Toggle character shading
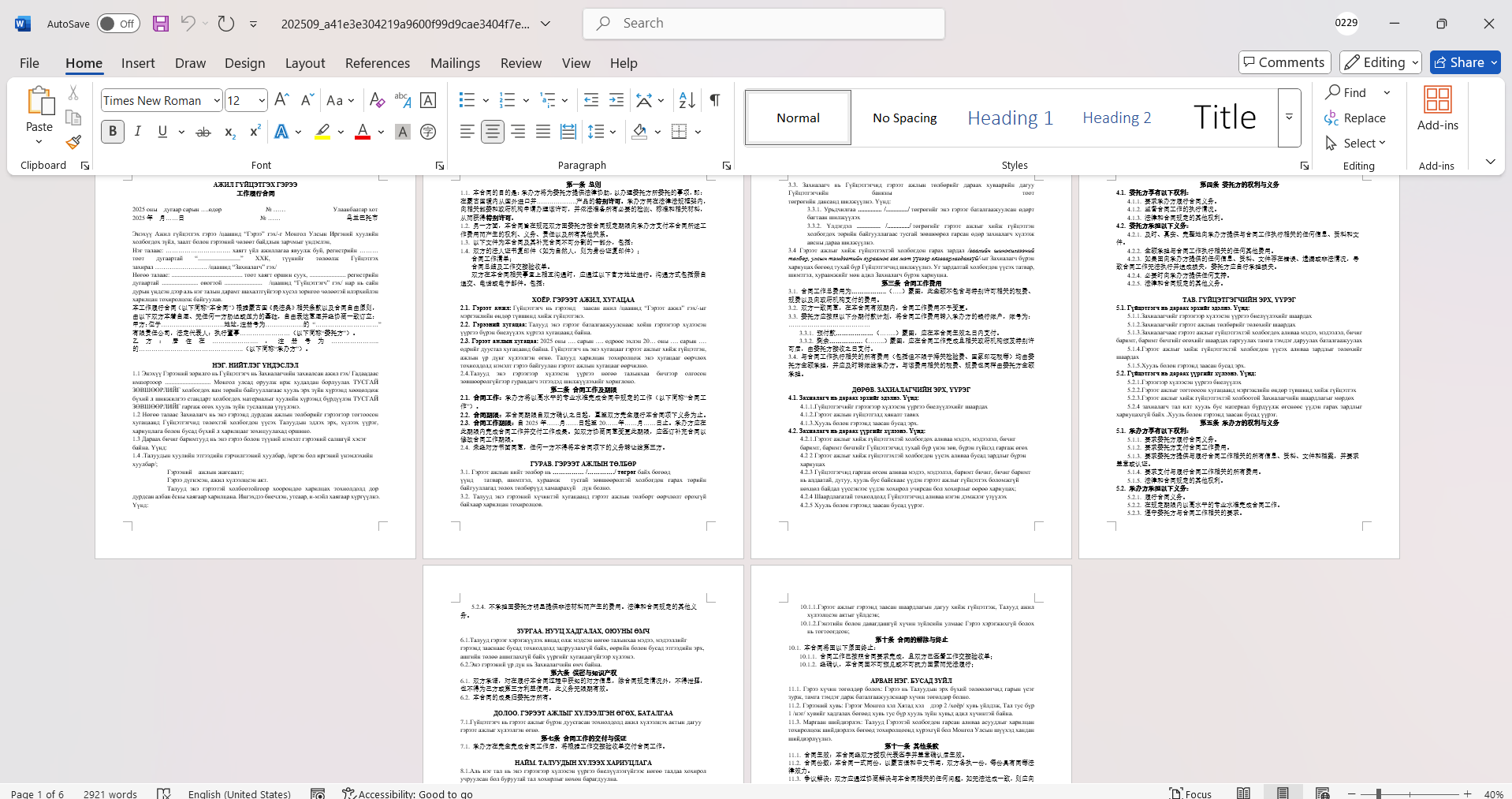This screenshot has width=1512, height=799. [403, 132]
